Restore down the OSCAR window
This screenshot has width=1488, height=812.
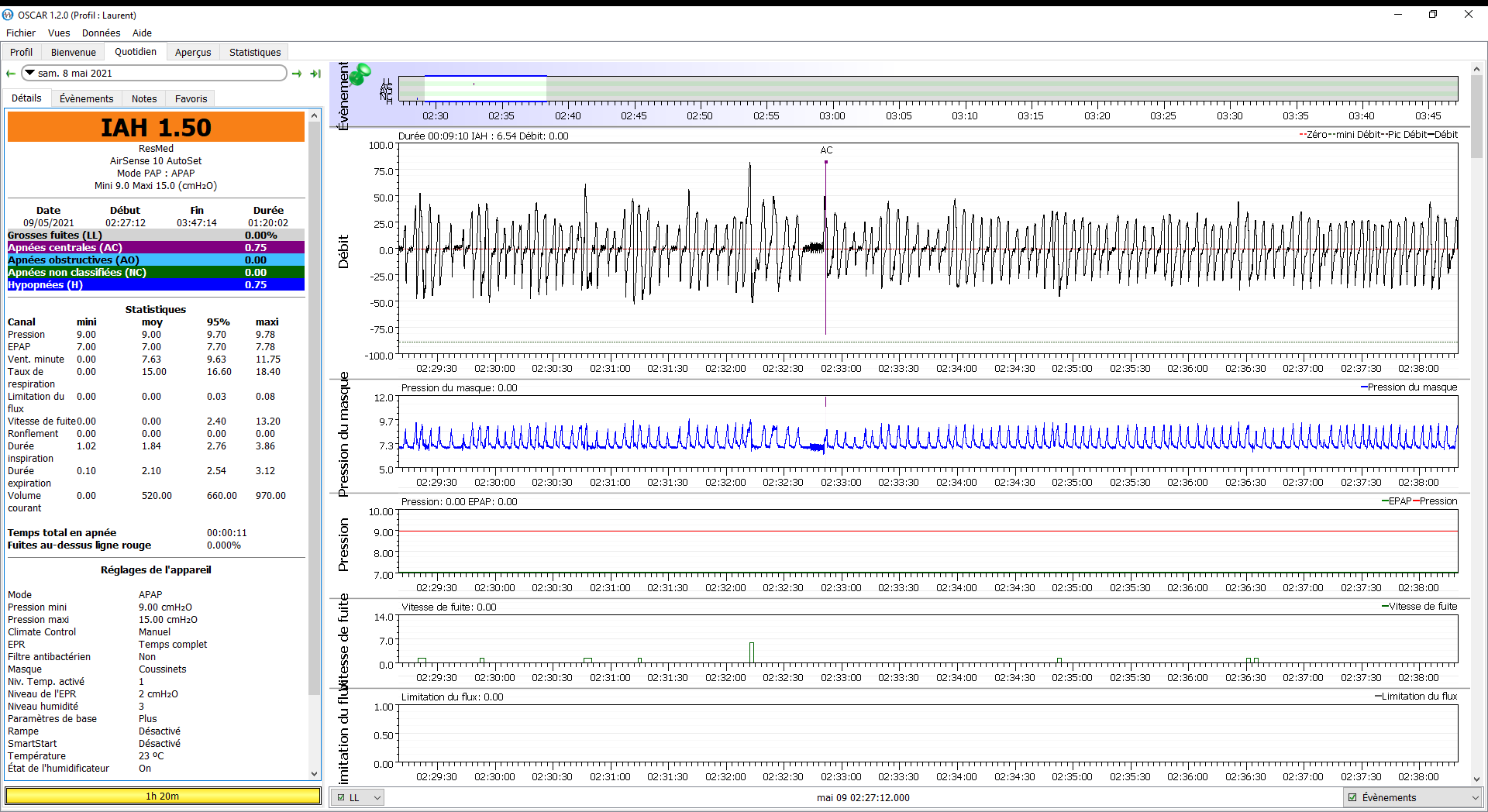pos(1433,14)
